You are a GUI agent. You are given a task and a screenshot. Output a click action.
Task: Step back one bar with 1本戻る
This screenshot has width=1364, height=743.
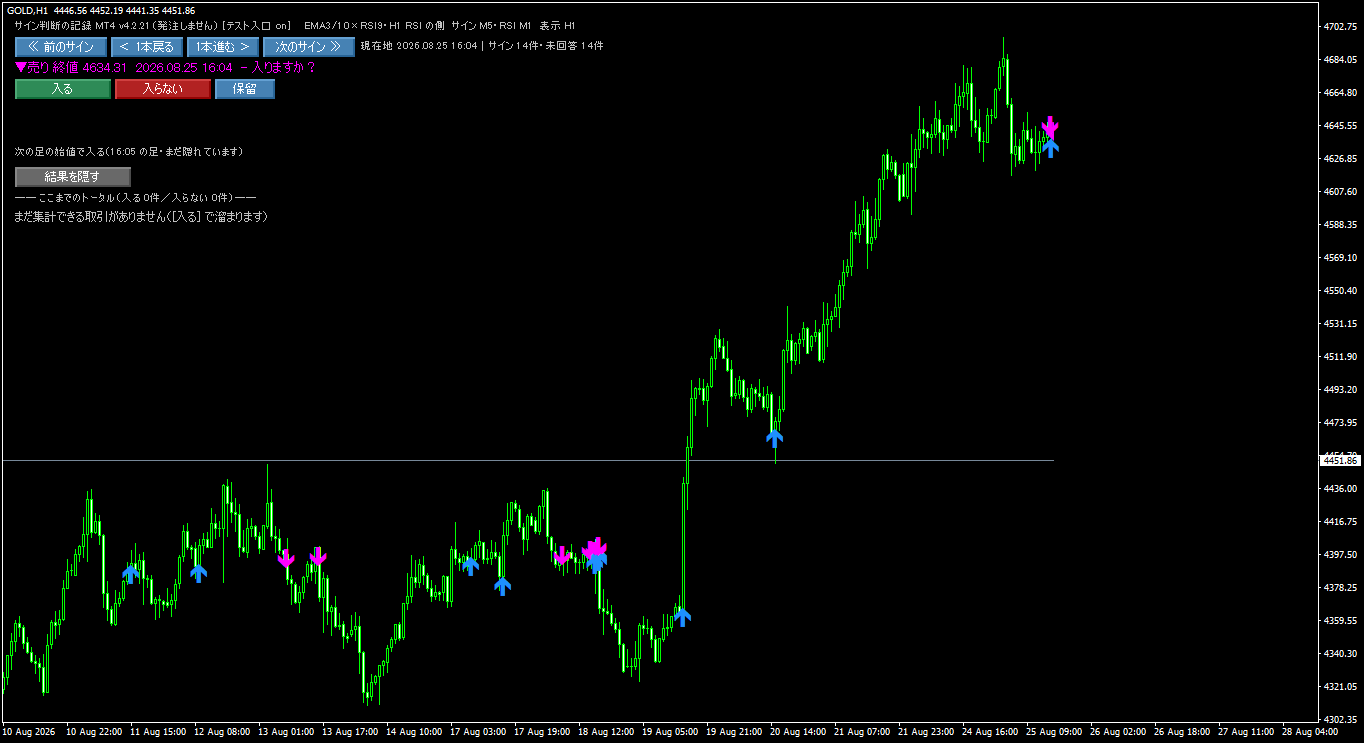pyautogui.click(x=147, y=47)
